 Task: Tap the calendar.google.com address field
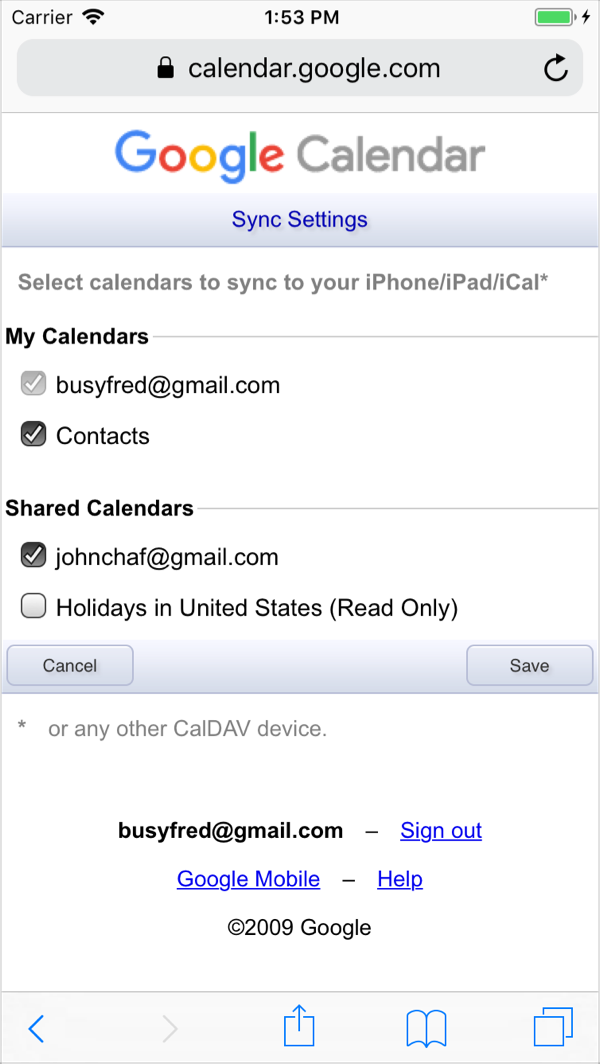[x=314, y=68]
